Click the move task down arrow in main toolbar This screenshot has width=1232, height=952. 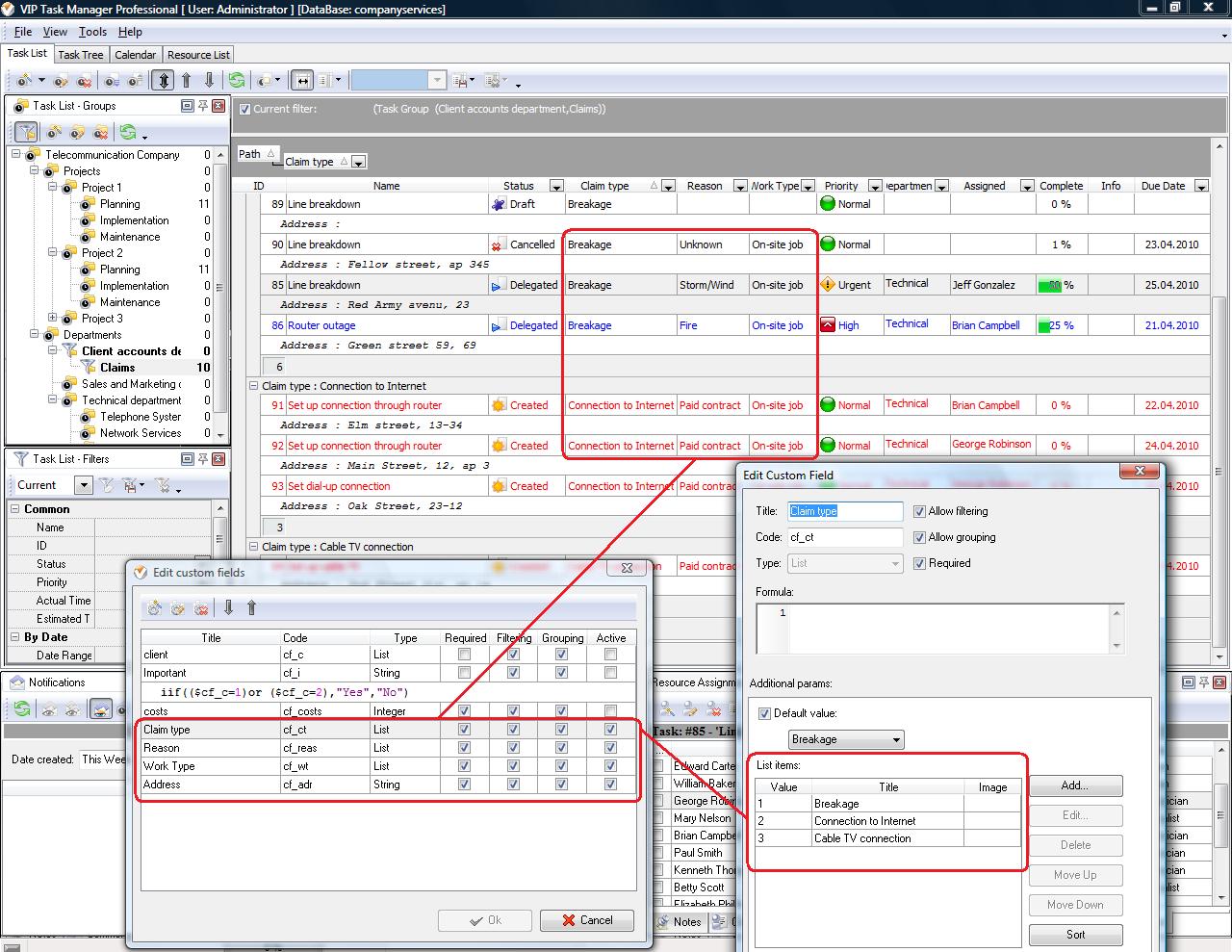click(x=209, y=81)
